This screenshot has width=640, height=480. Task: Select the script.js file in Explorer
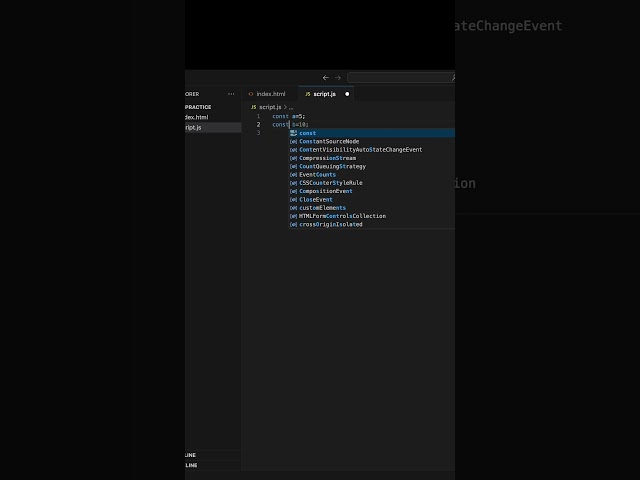coord(213,127)
